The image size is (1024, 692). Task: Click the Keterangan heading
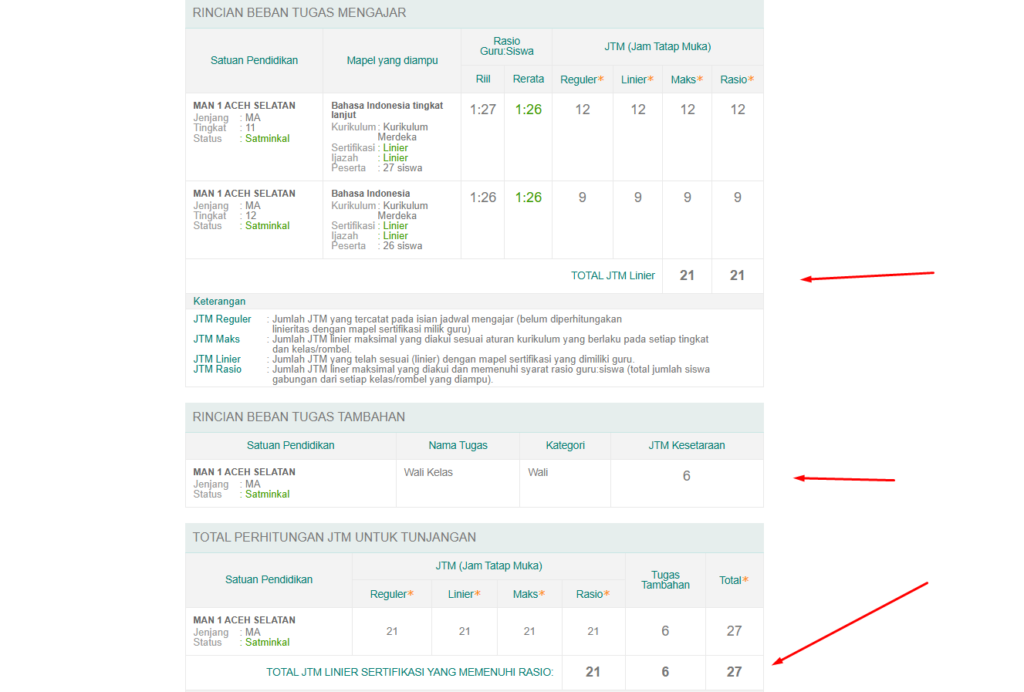tap(219, 301)
